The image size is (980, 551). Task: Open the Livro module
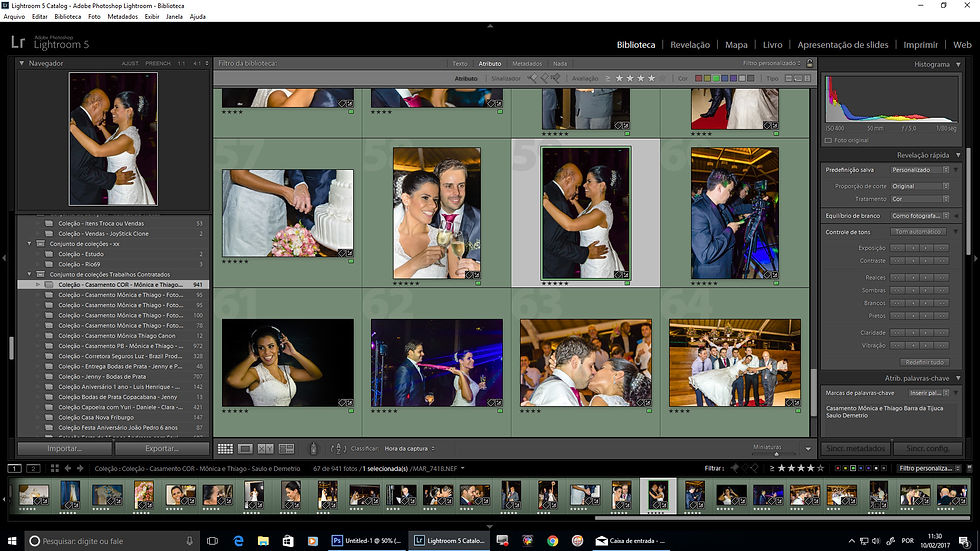772,45
